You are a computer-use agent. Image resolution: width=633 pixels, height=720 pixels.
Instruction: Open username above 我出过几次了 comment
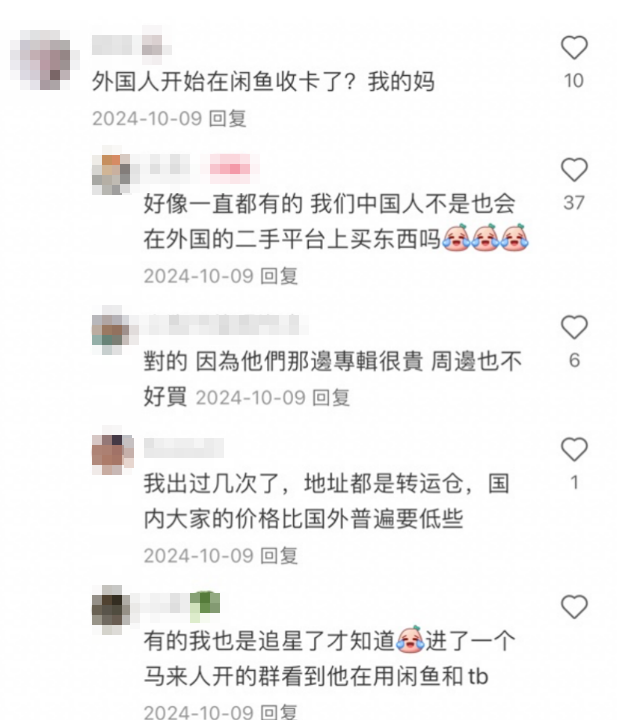pos(184,447)
